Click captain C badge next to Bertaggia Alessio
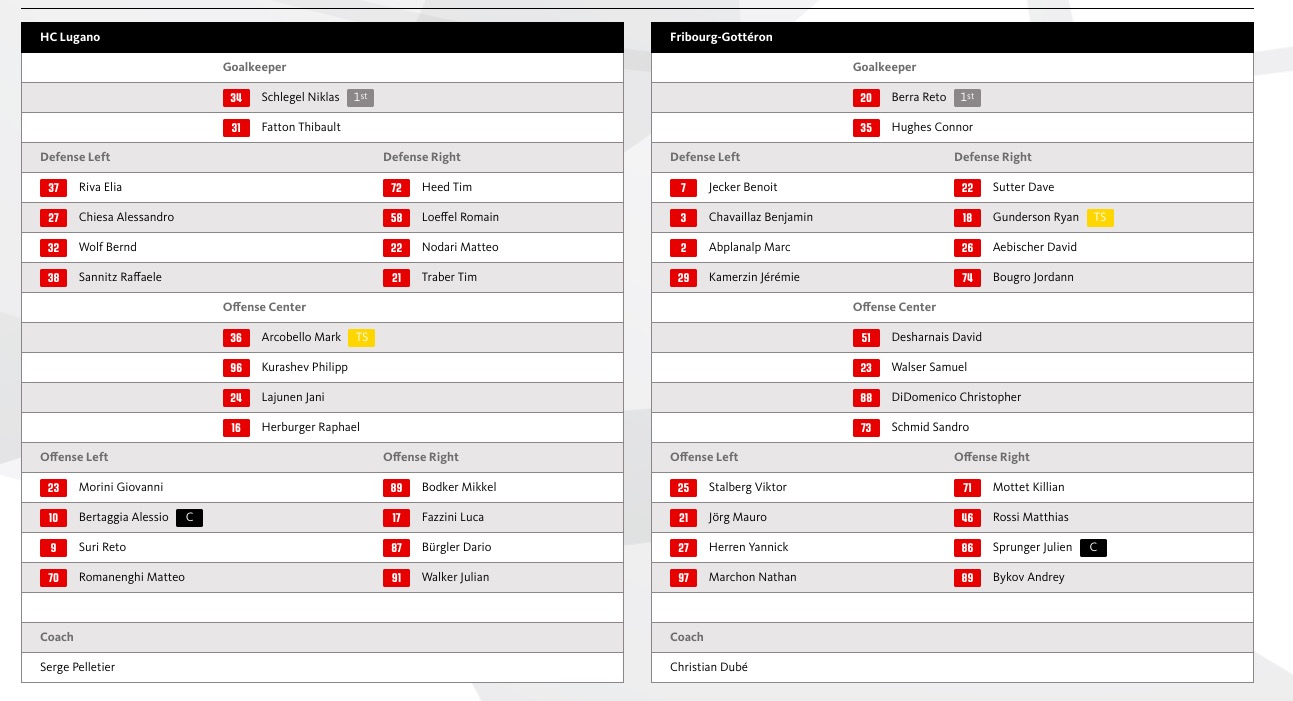Viewport: 1293px width, 701px height. [x=189, y=517]
